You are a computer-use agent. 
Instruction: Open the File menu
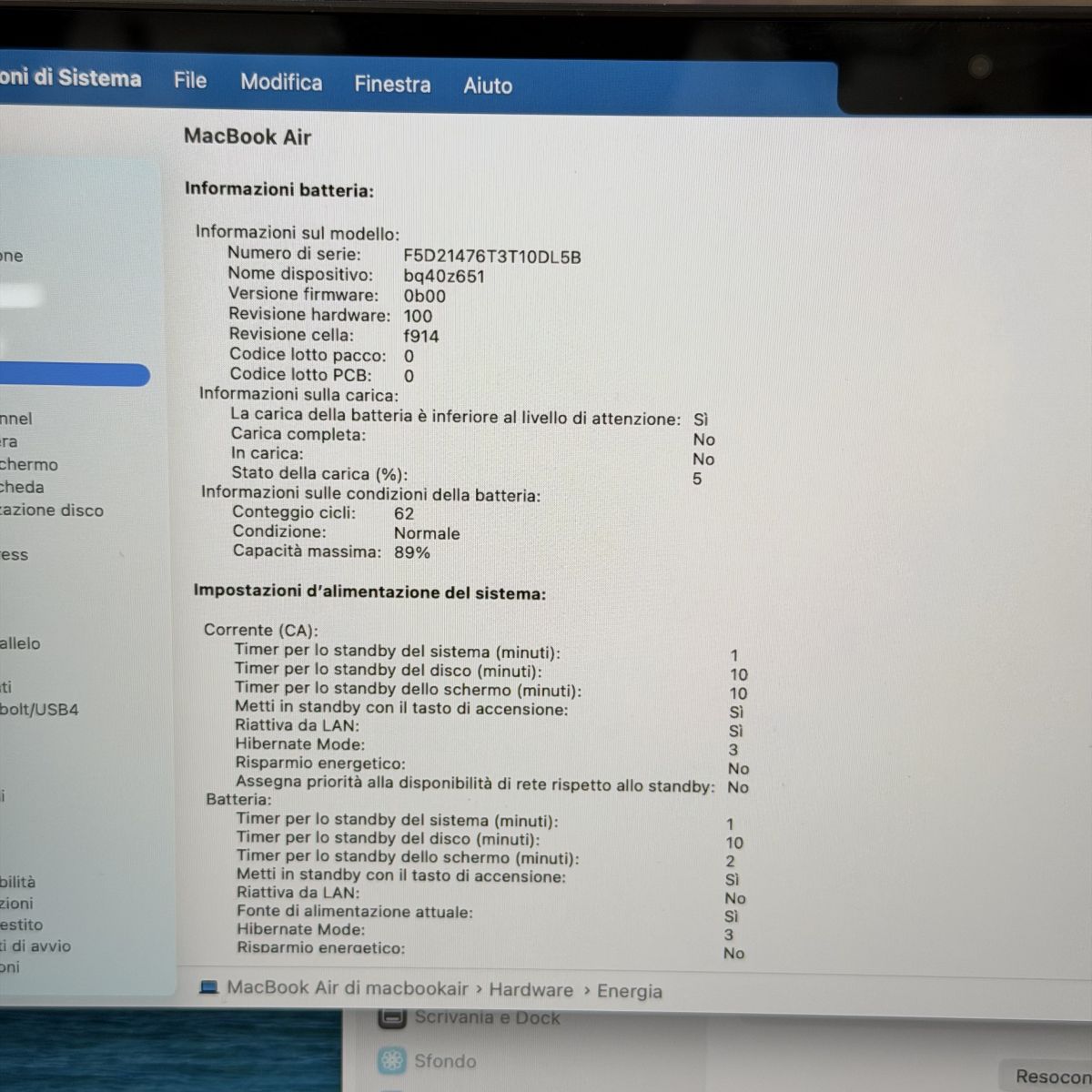pyautogui.click(x=190, y=81)
